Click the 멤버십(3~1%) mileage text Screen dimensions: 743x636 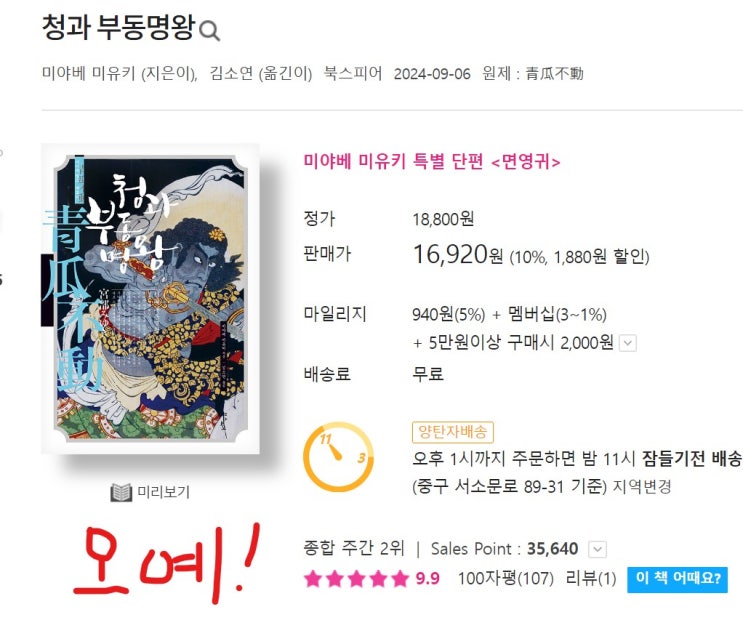pos(557,314)
